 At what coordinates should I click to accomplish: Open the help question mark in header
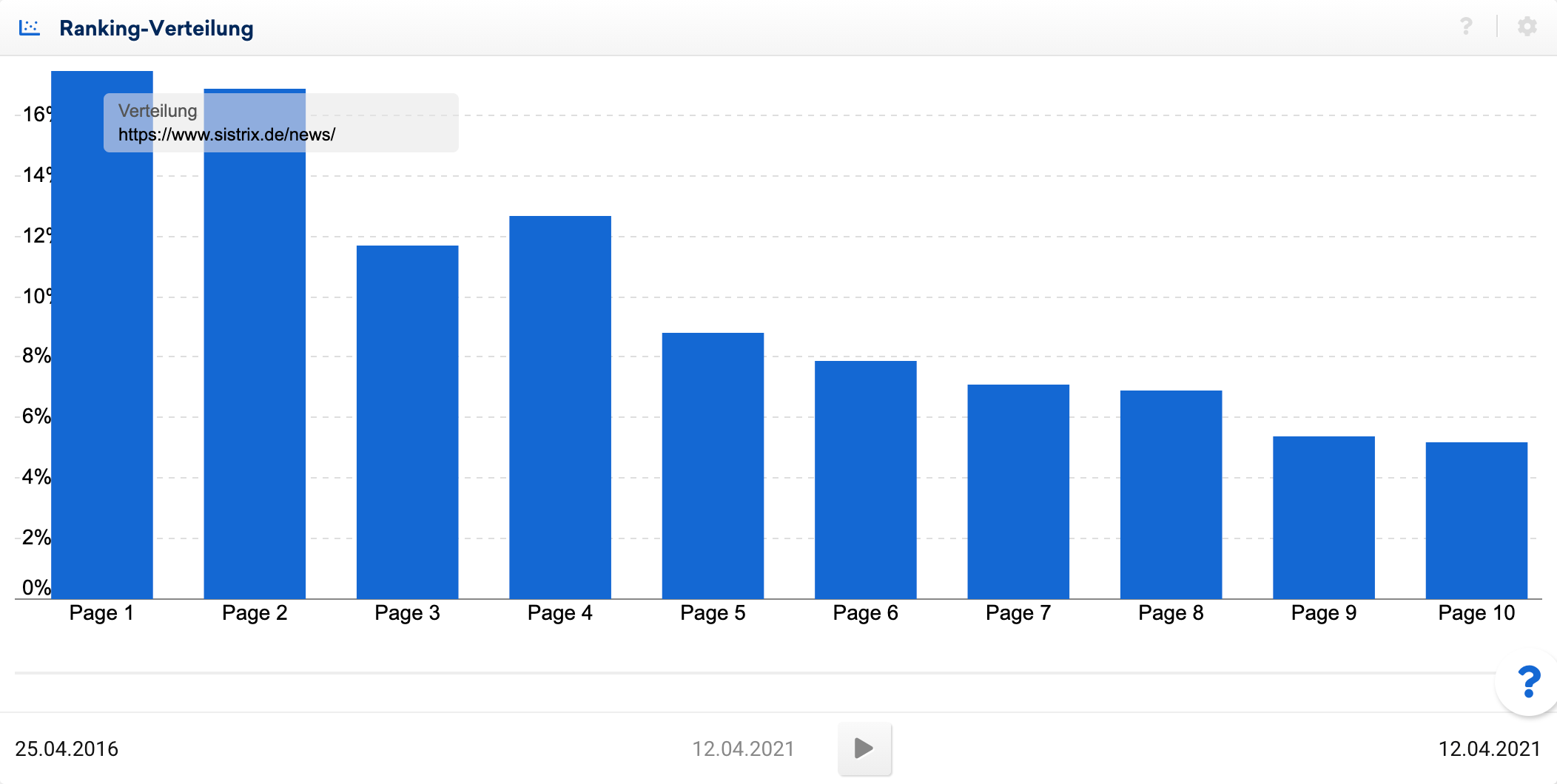[x=1466, y=27]
